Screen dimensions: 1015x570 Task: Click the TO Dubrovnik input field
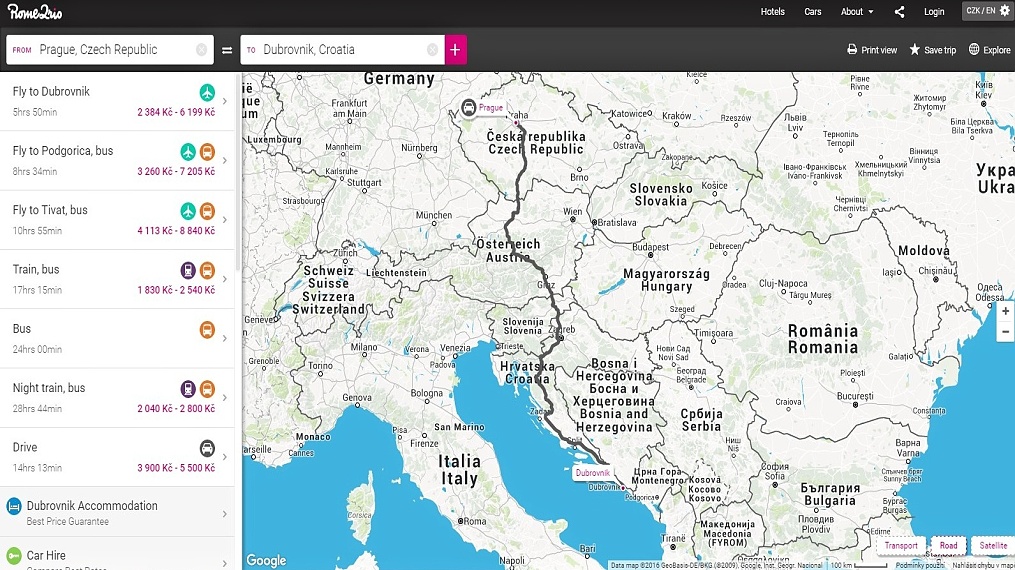coord(342,50)
